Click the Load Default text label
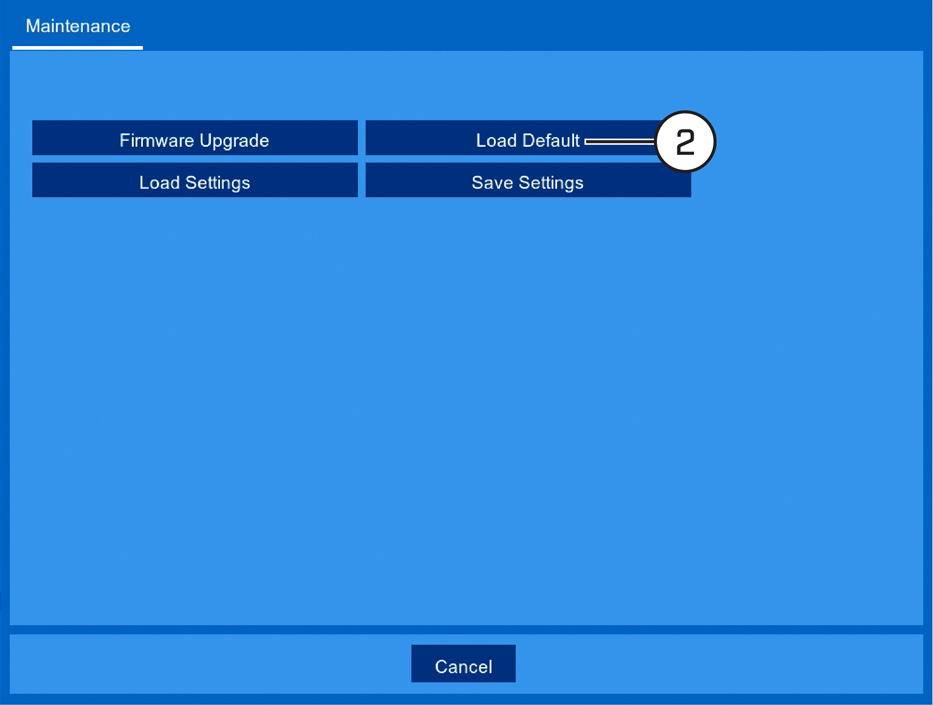 (x=527, y=140)
